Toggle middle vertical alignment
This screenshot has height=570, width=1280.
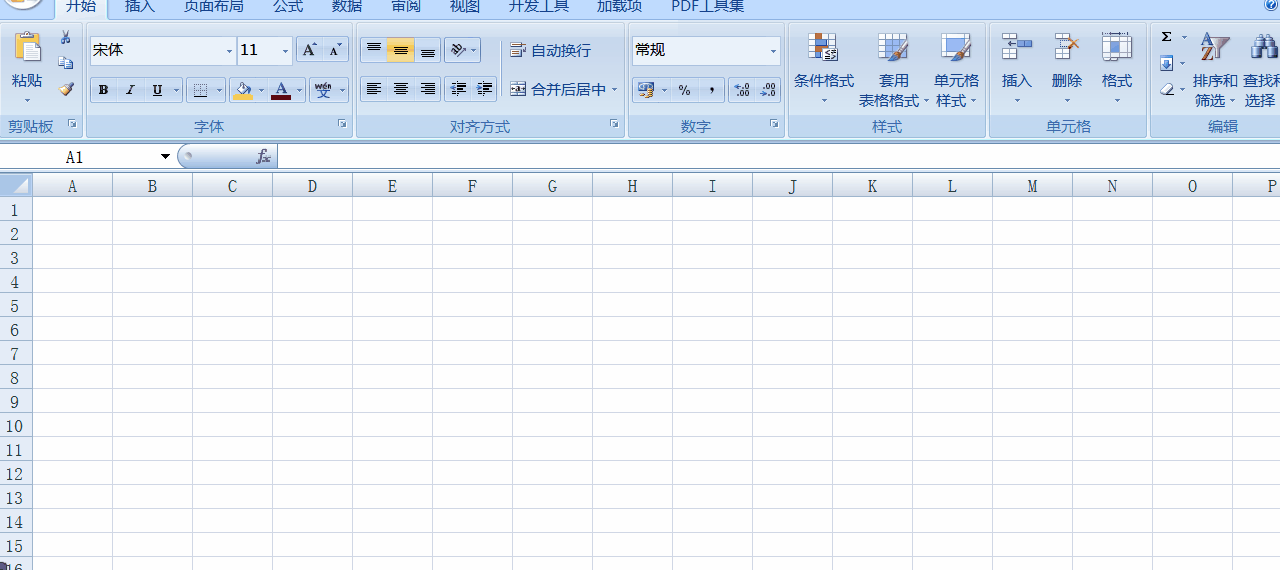401,50
